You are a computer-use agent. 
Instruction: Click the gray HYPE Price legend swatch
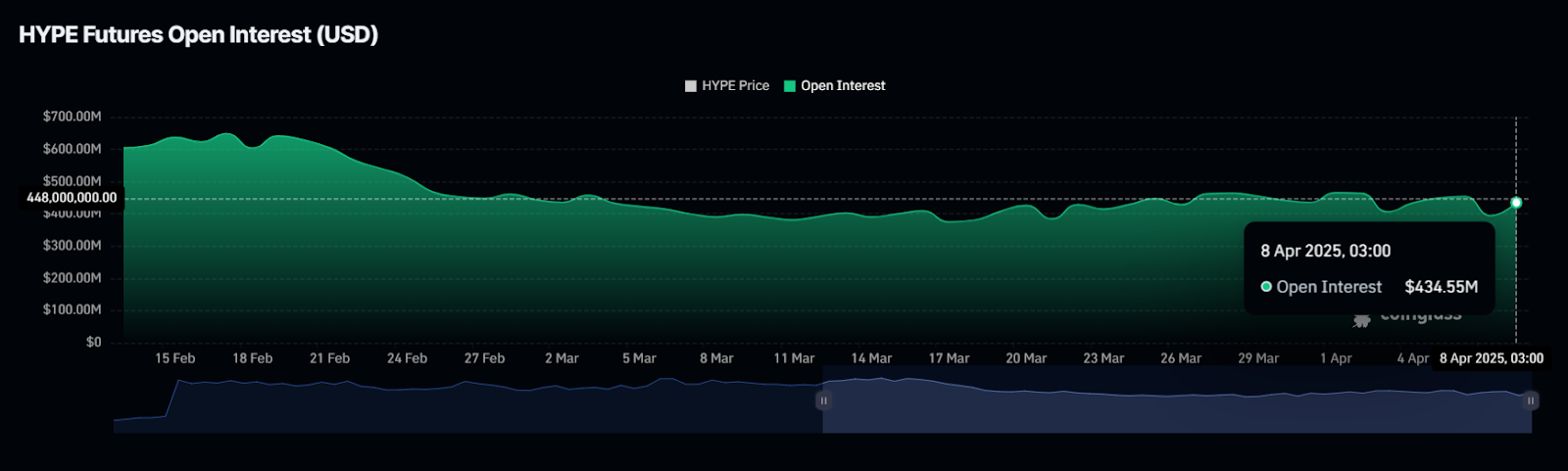coord(691,86)
